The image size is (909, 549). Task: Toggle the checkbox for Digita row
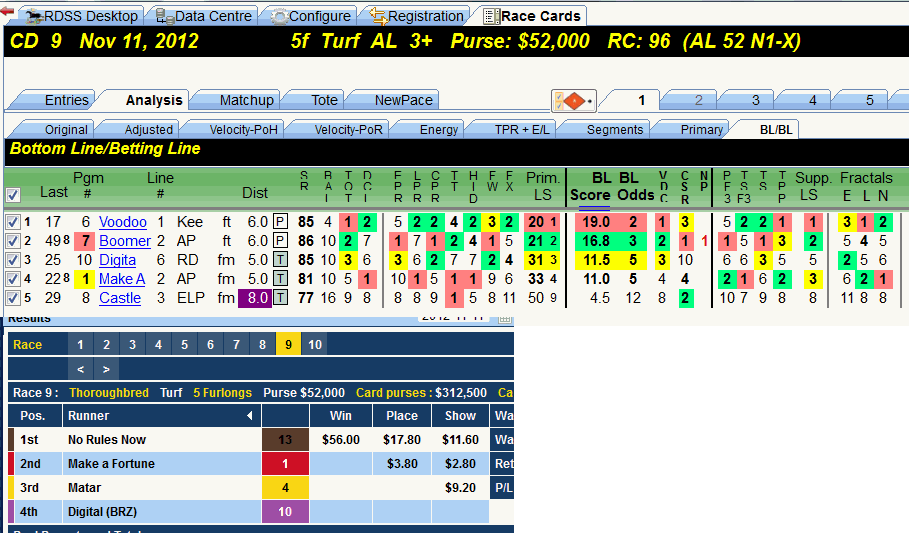[13, 260]
